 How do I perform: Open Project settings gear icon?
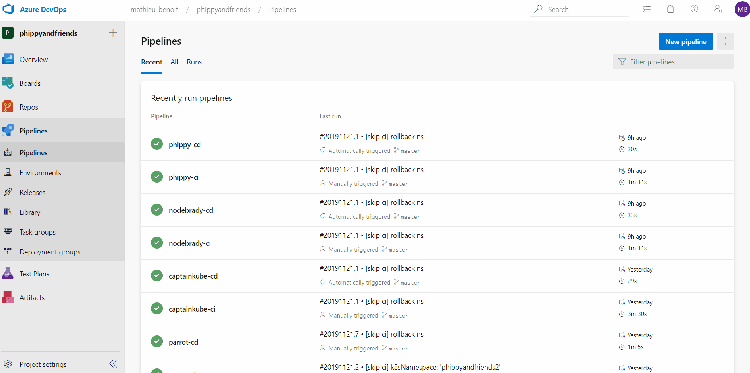(8, 364)
